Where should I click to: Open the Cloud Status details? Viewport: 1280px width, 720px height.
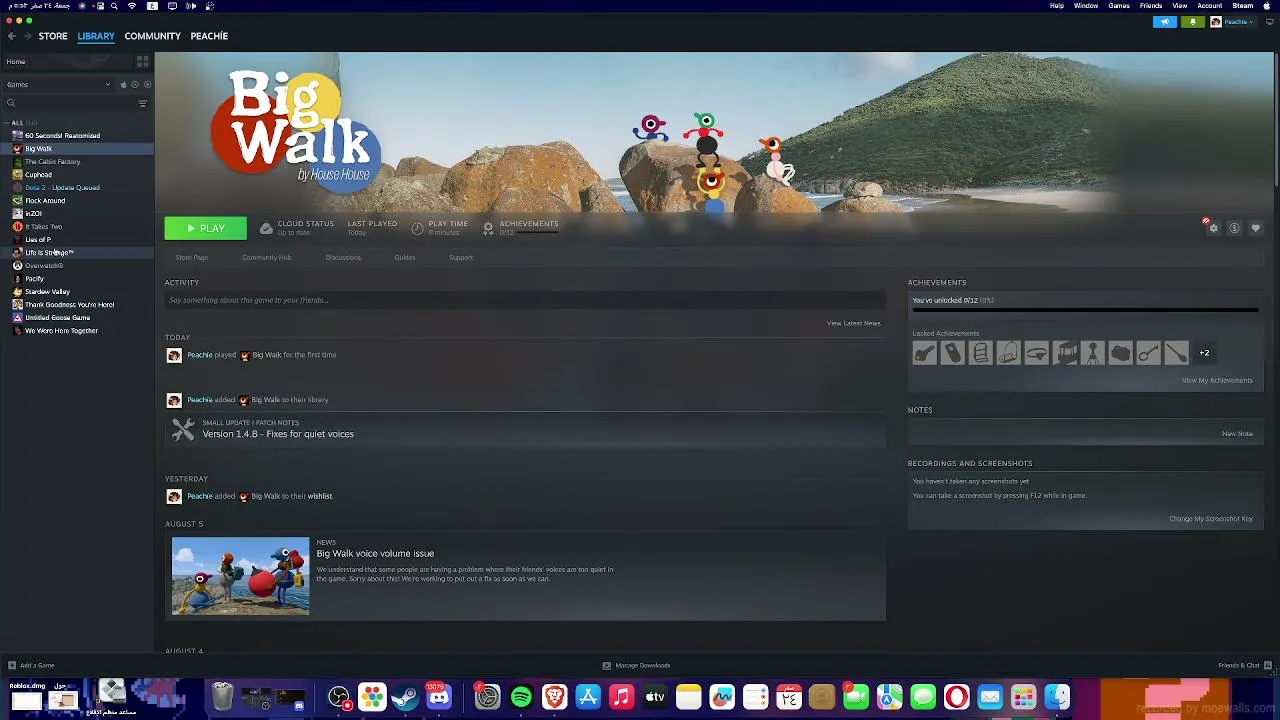(296, 228)
